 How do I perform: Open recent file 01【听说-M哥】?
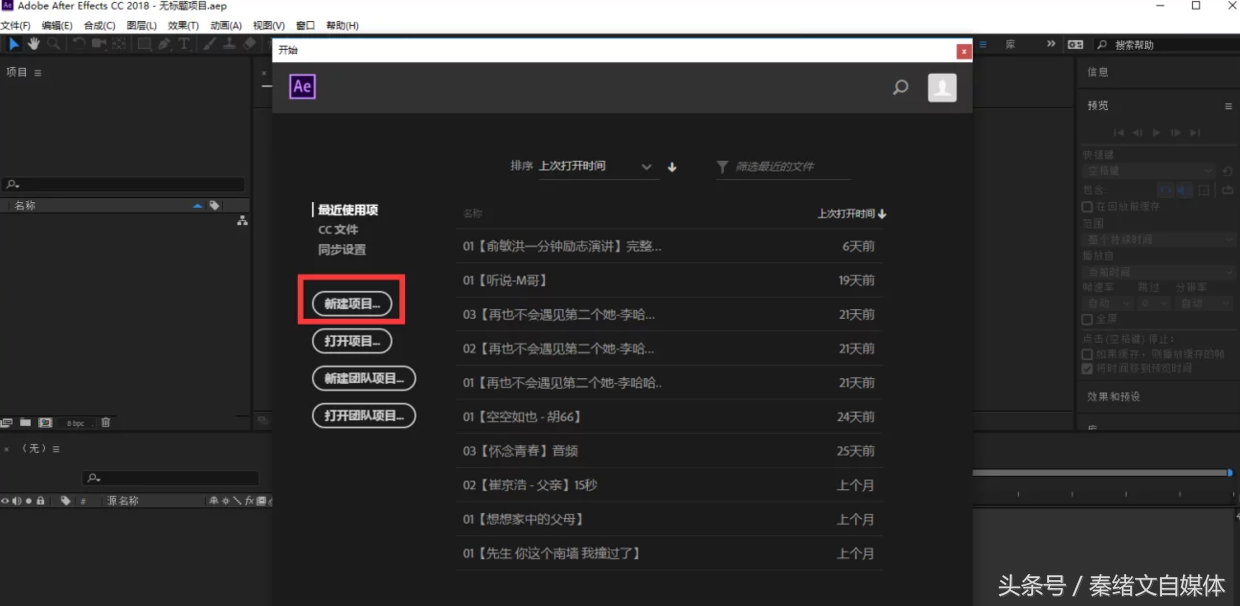coord(669,281)
